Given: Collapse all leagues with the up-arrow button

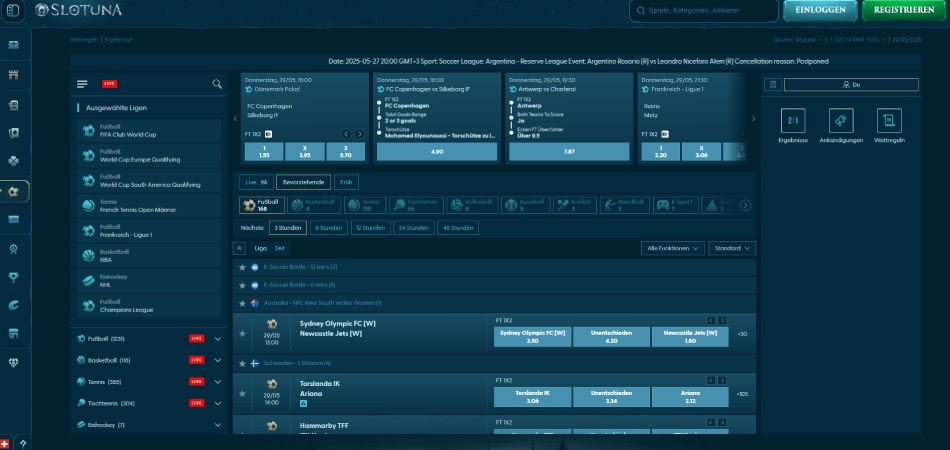Looking at the screenshot, I should 239,248.
